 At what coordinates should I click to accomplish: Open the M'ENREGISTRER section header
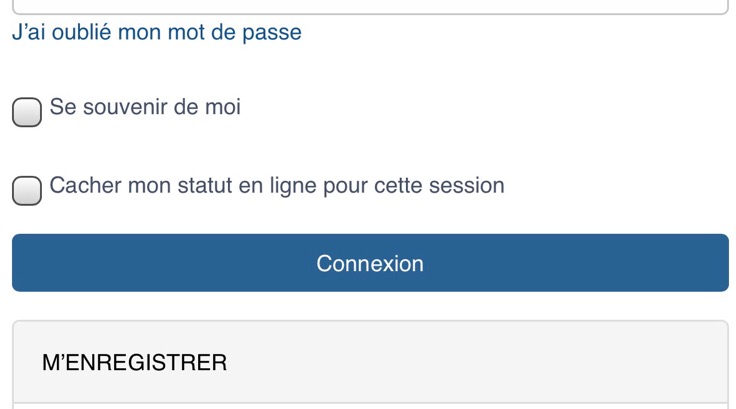pyautogui.click(x=135, y=362)
